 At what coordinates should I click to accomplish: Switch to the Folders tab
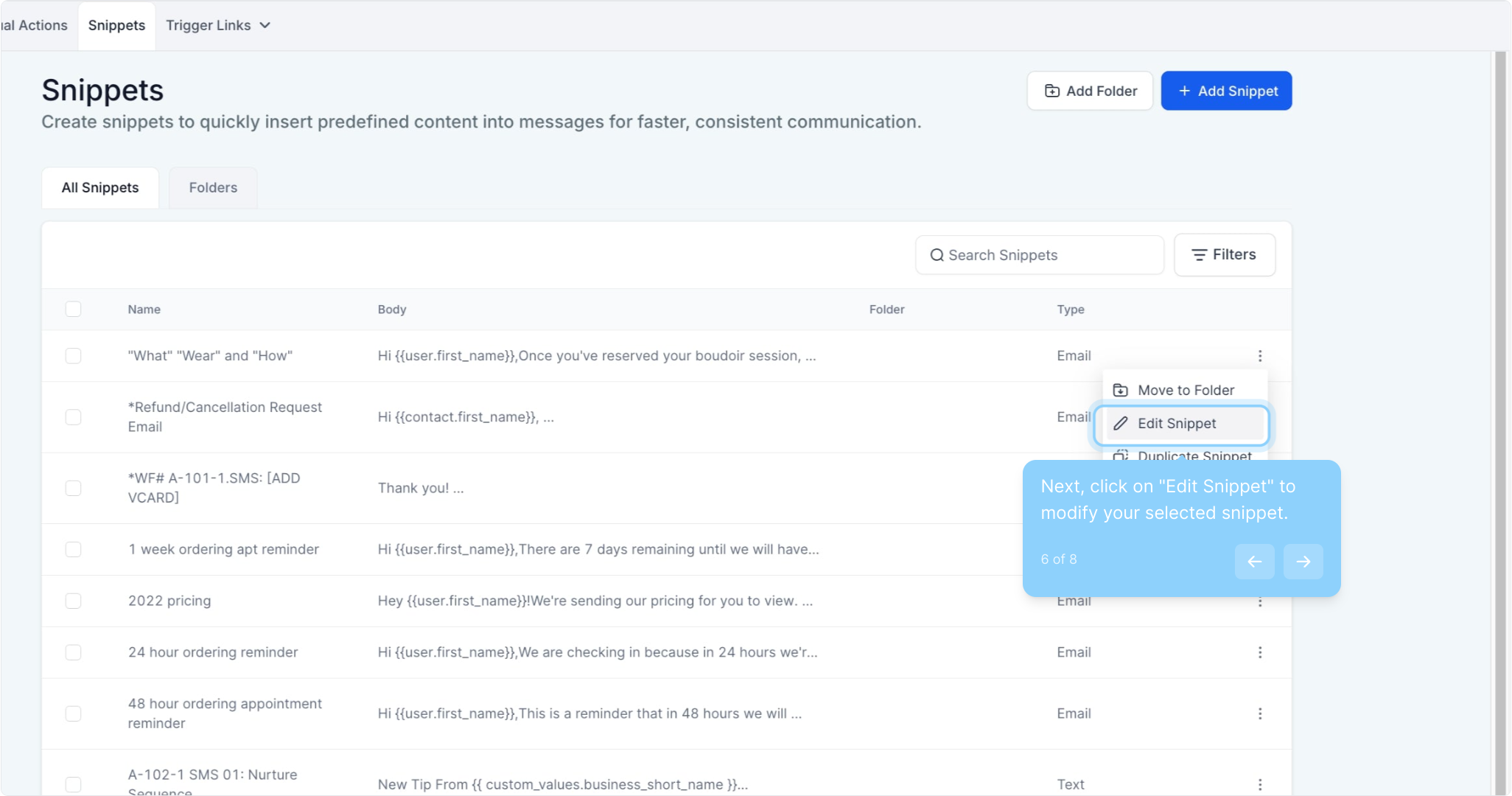pos(213,188)
